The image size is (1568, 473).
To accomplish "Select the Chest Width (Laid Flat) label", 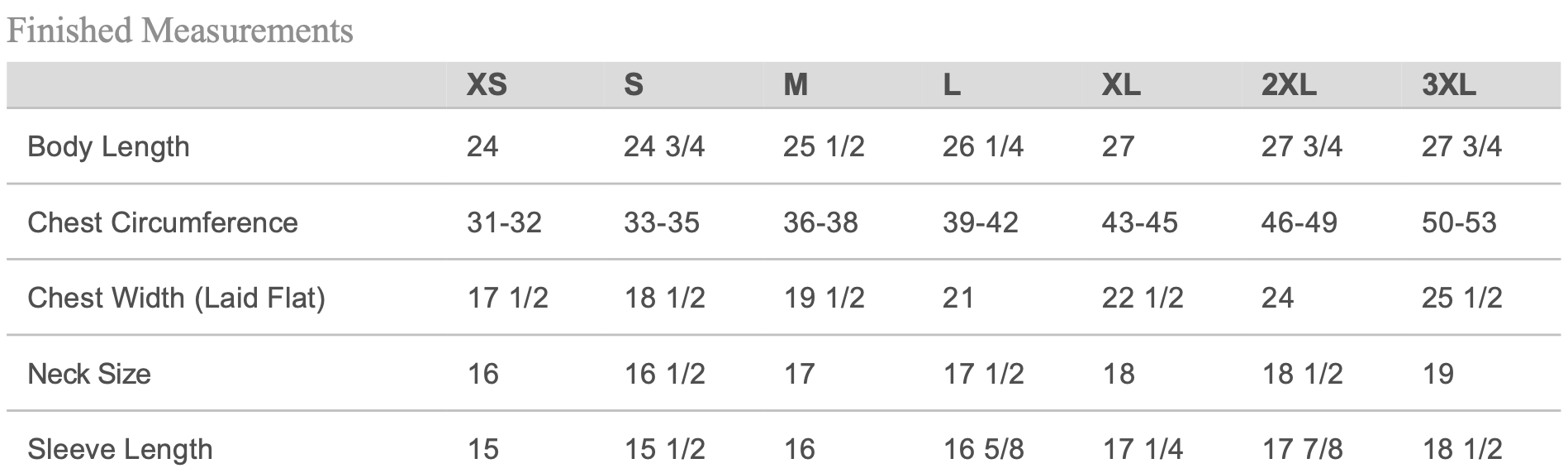I will click(176, 298).
